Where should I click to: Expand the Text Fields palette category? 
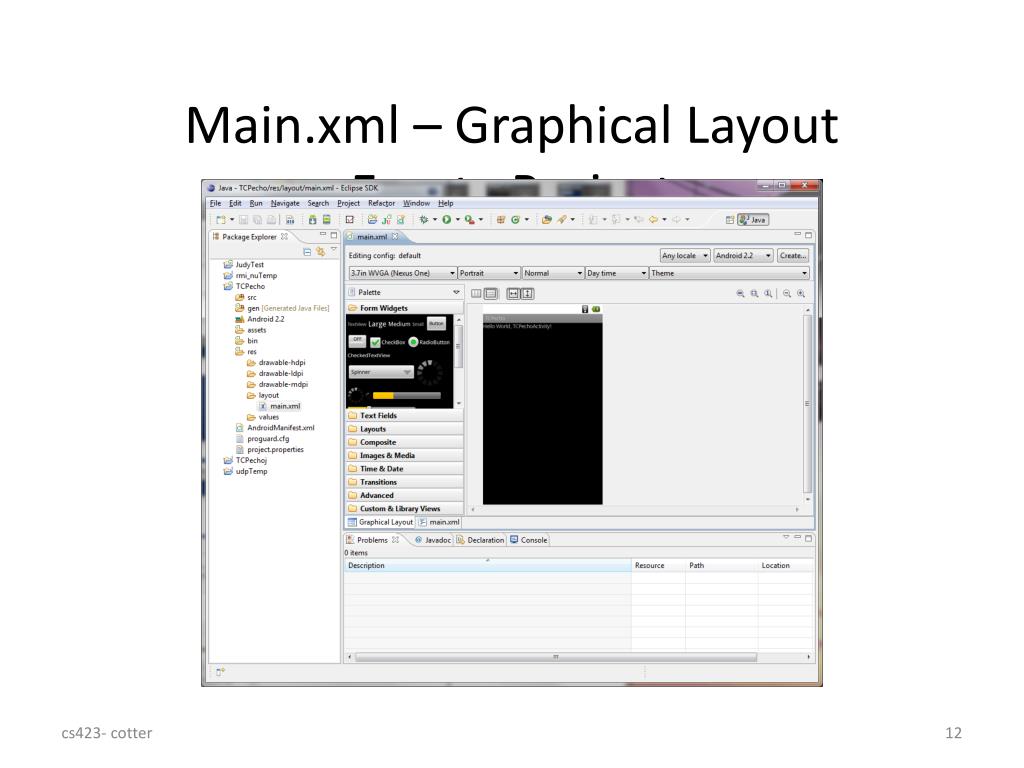tap(404, 415)
